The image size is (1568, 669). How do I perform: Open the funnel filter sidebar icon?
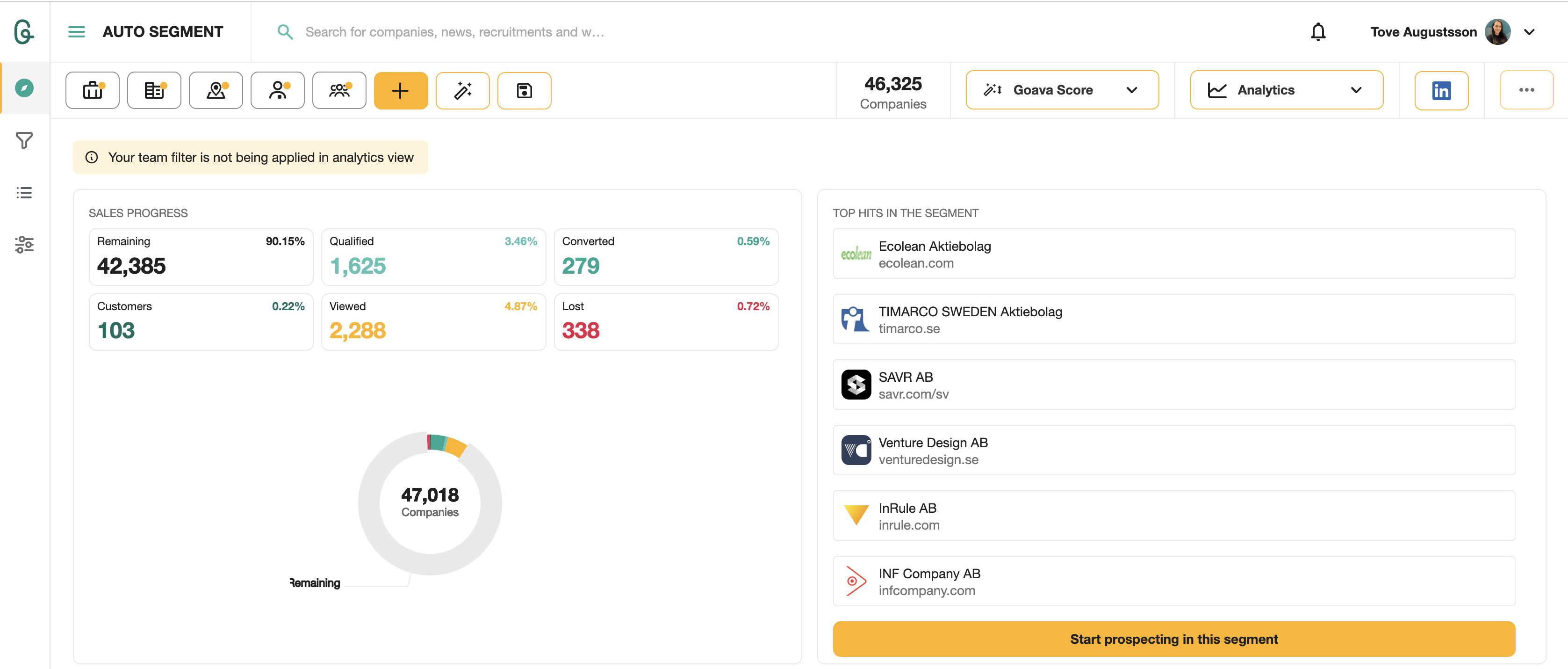coord(24,141)
